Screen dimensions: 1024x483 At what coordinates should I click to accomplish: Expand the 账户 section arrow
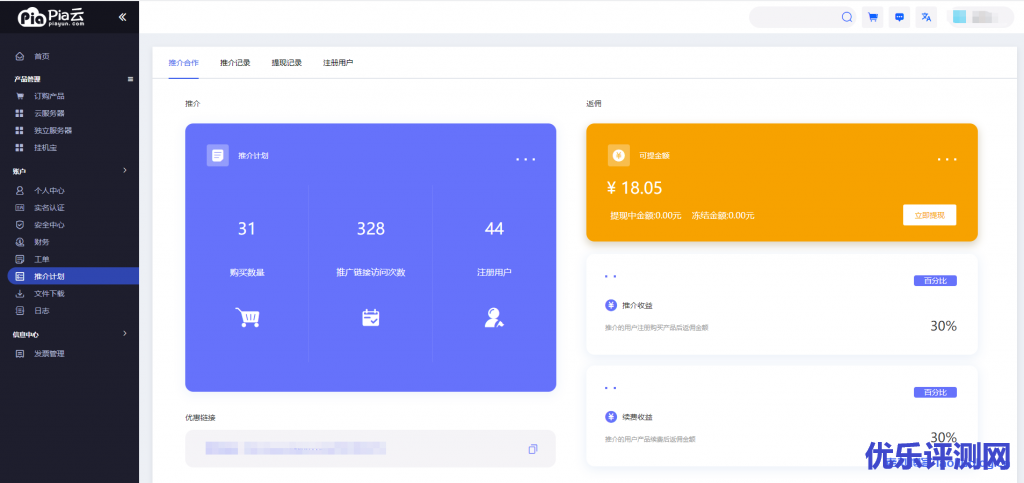[x=125, y=171]
